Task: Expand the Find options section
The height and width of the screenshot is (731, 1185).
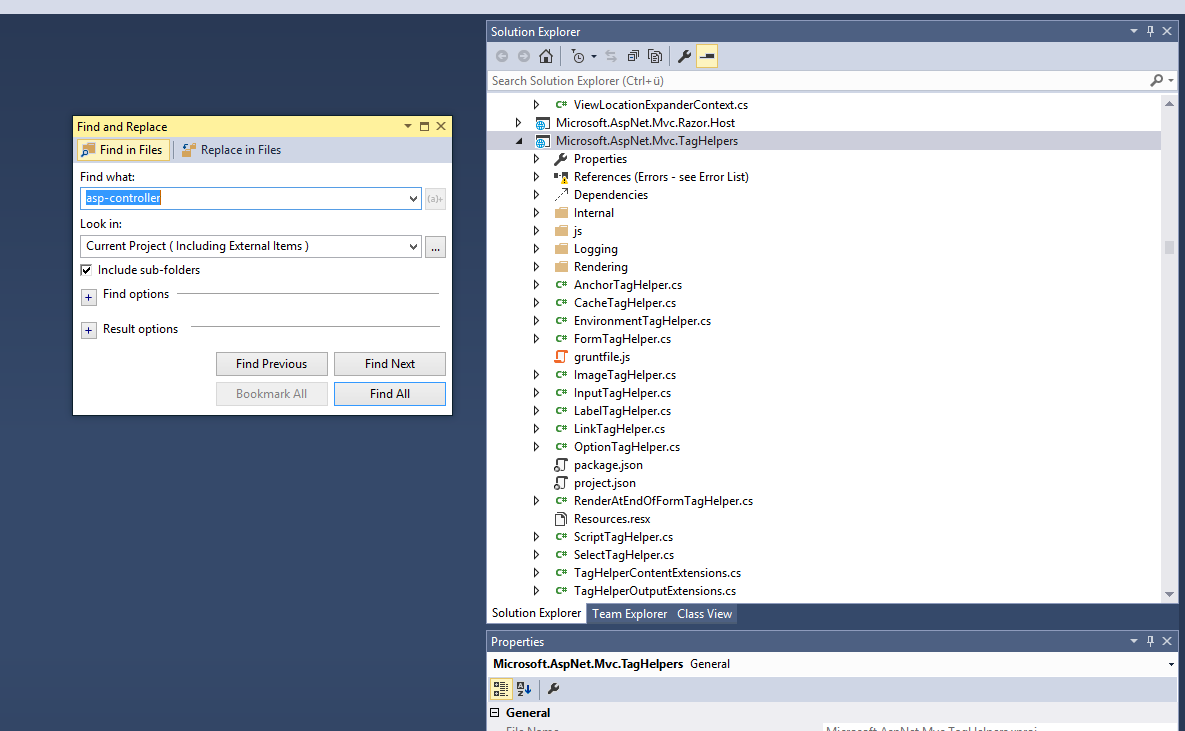Action: click(x=88, y=297)
